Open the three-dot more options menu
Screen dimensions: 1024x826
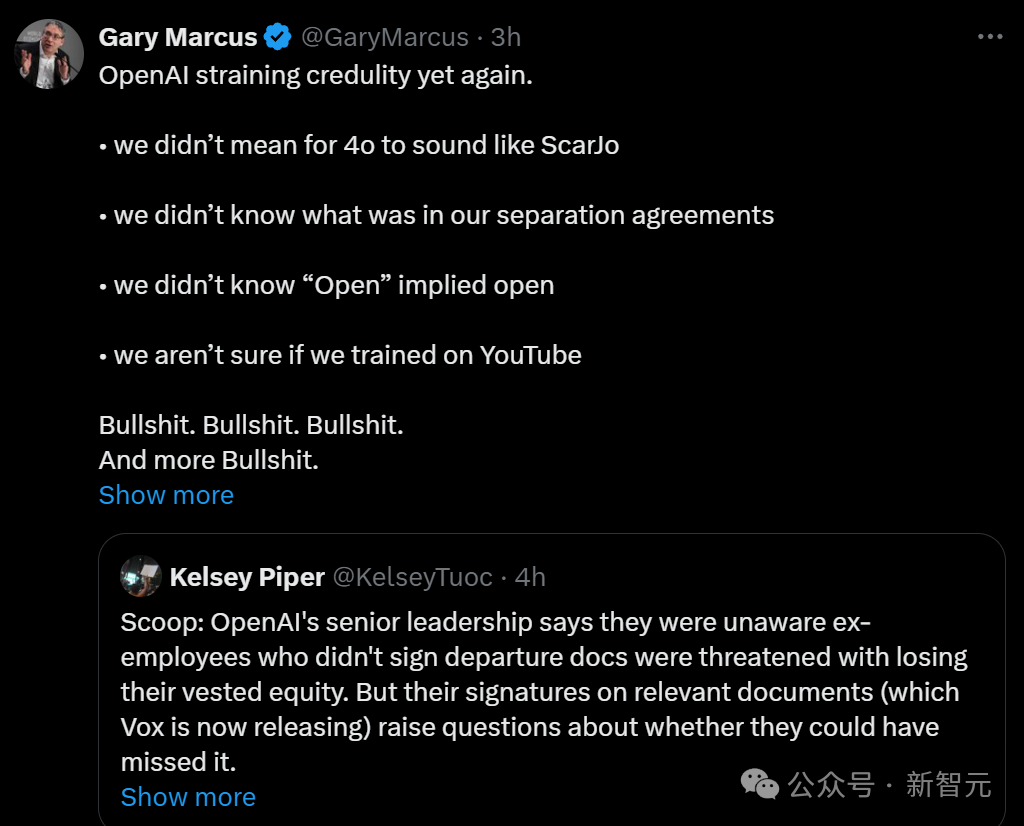pyautogui.click(x=989, y=37)
